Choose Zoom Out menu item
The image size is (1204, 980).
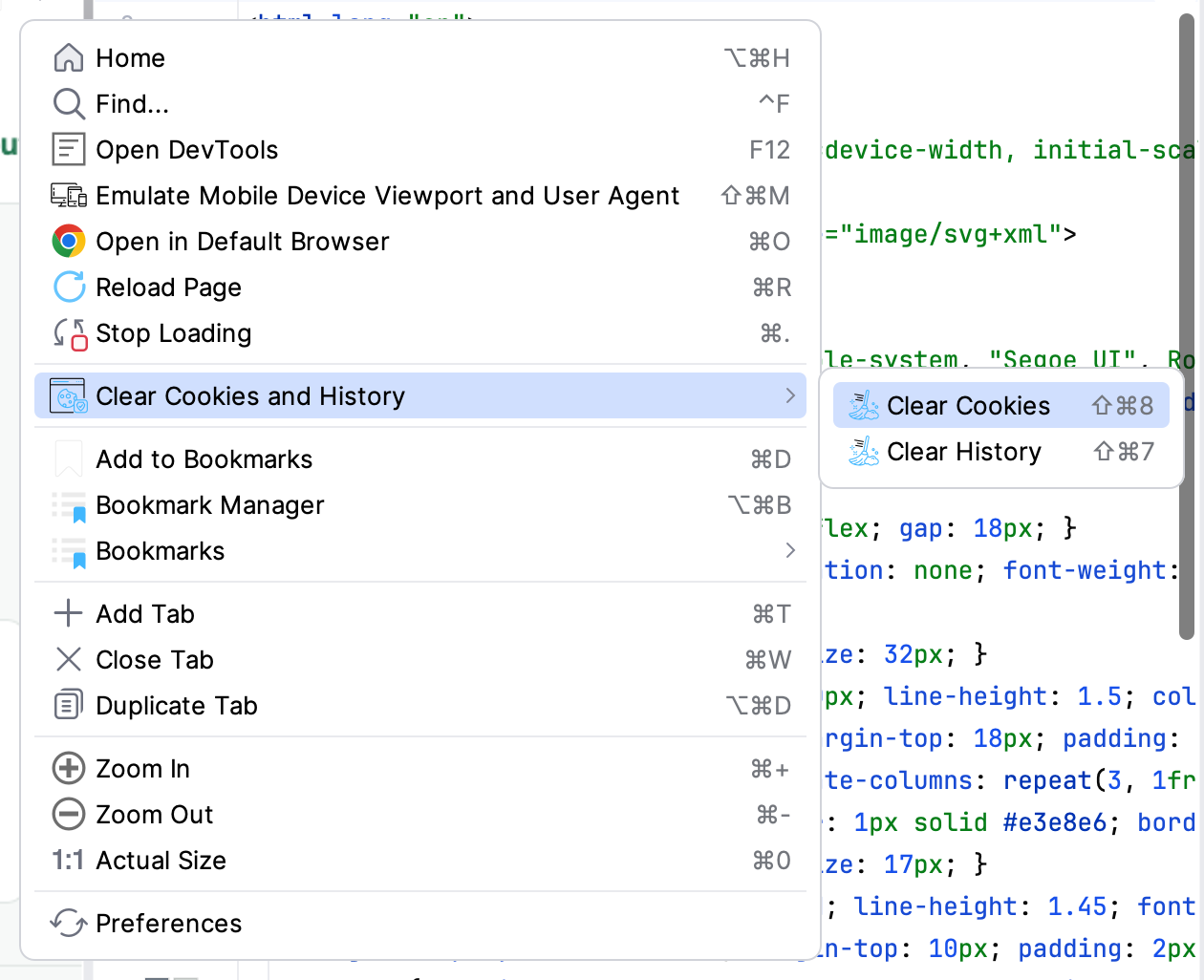coord(420,815)
